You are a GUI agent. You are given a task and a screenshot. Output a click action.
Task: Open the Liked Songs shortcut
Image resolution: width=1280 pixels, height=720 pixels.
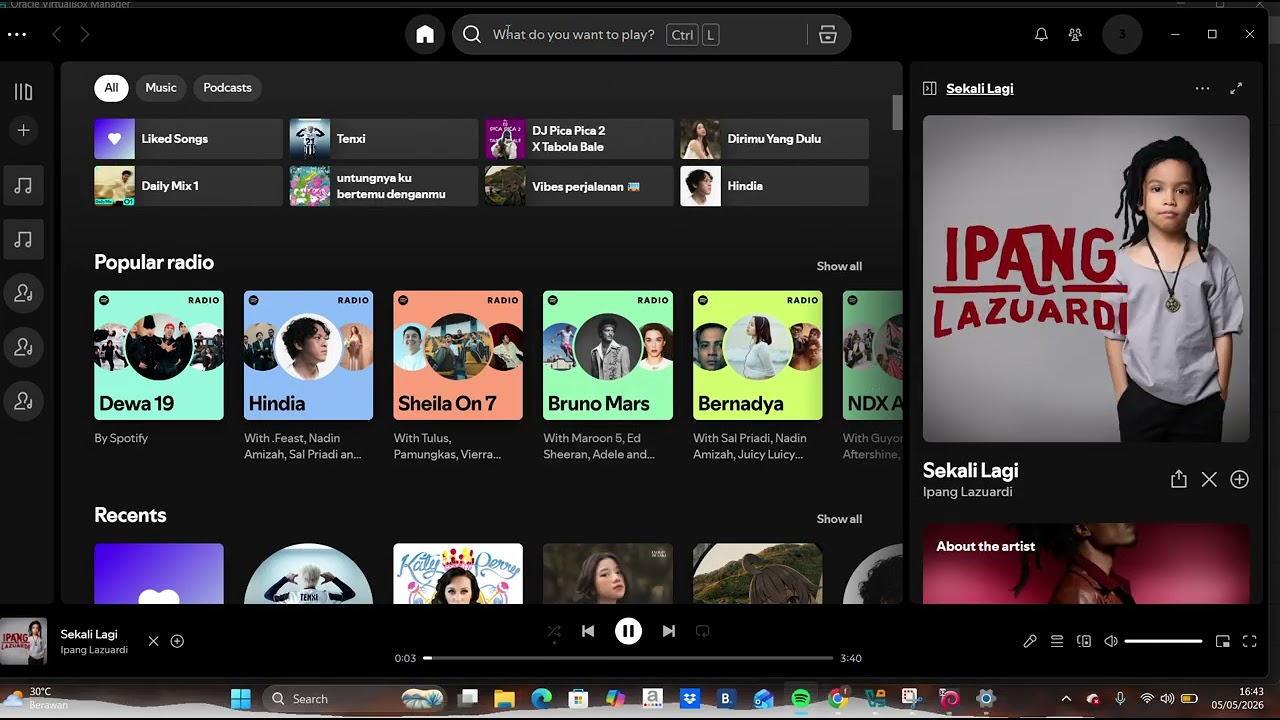pyautogui.click(x=189, y=139)
